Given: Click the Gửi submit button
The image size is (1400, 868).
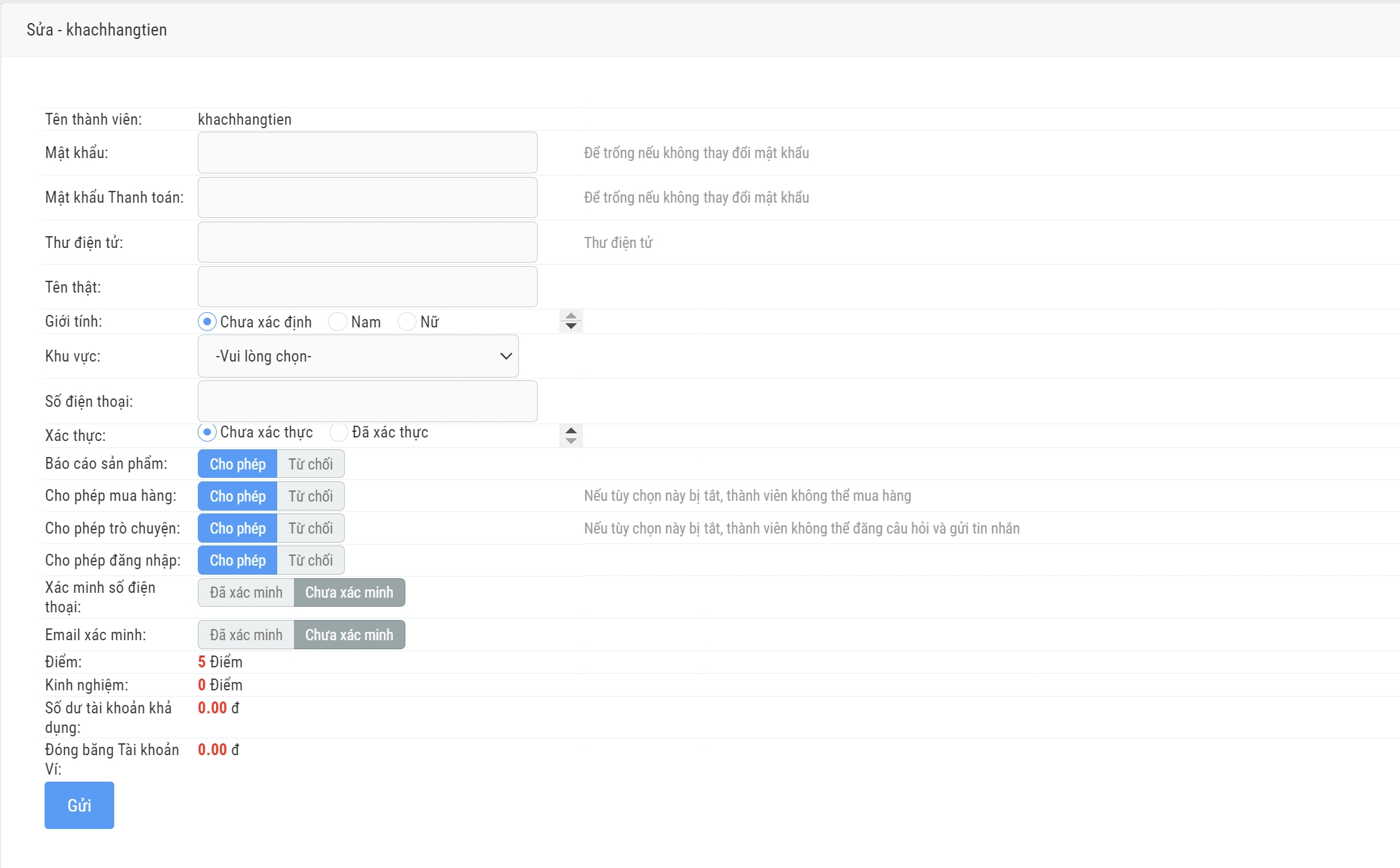Looking at the screenshot, I should tap(79, 805).
